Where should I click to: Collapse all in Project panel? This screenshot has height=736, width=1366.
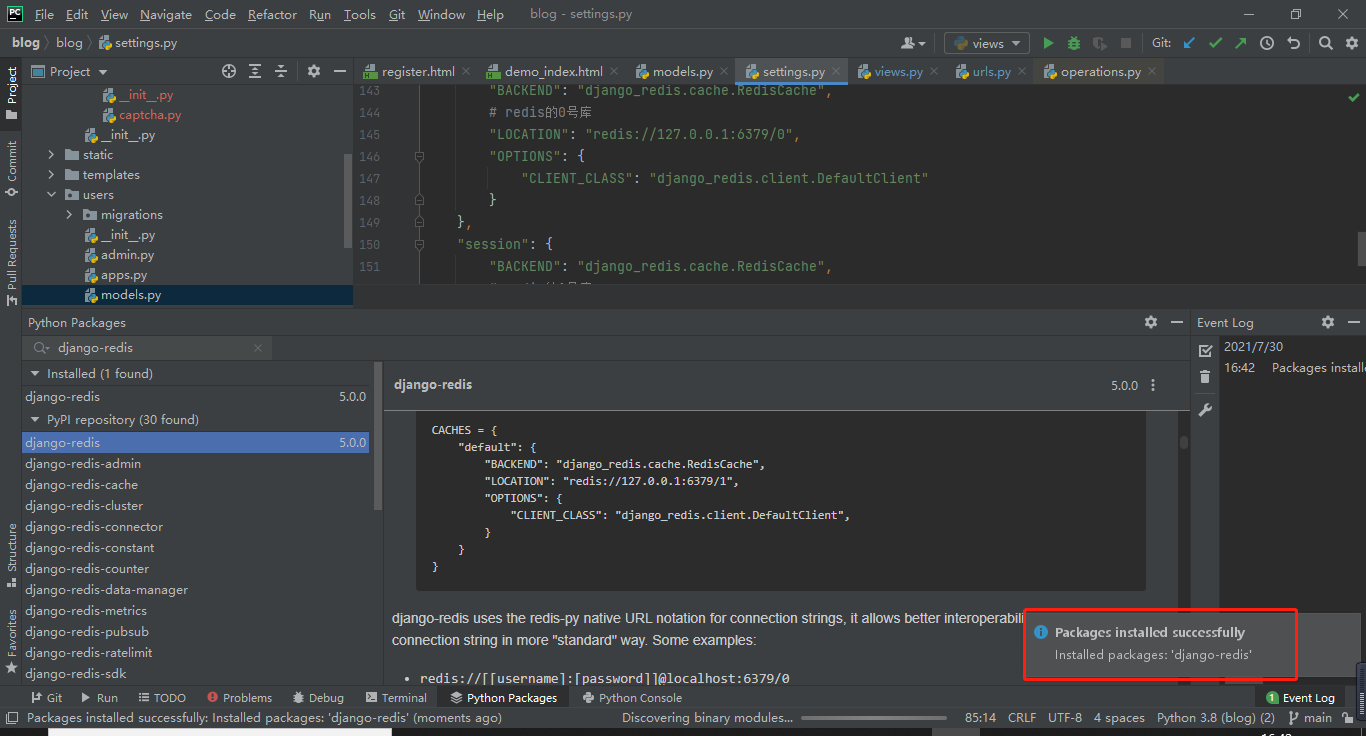tap(281, 71)
